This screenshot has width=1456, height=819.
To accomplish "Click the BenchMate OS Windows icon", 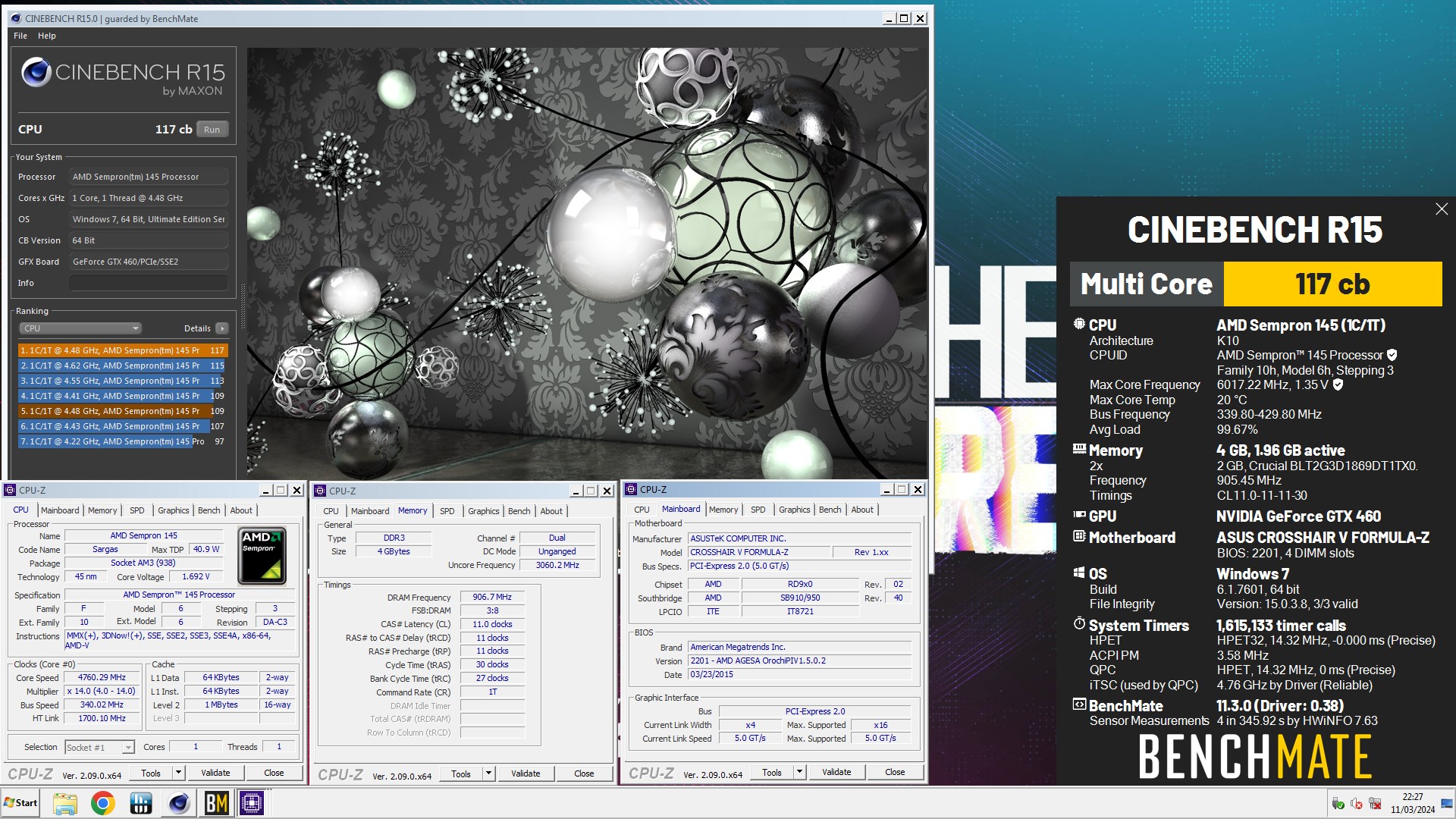I will click(x=1079, y=573).
